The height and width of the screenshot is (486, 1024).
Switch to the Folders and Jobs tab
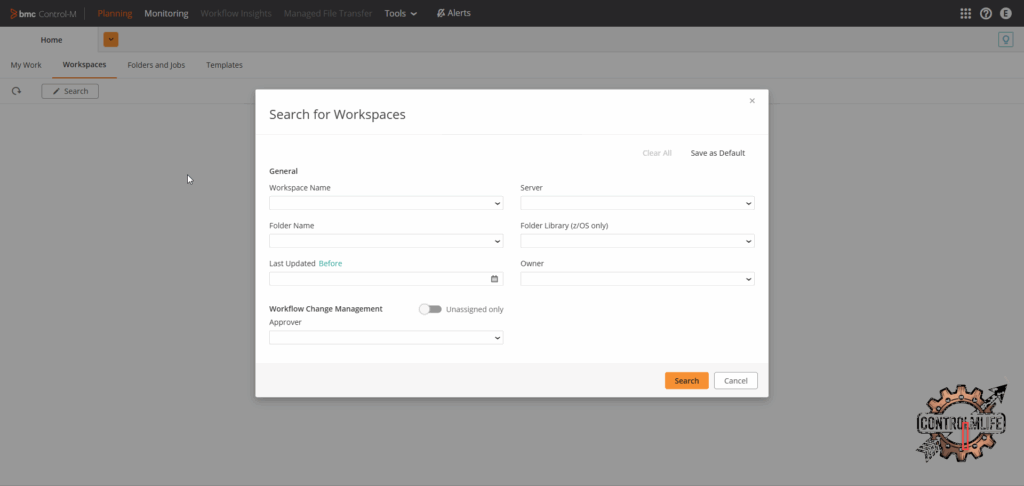click(x=156, y=65)
